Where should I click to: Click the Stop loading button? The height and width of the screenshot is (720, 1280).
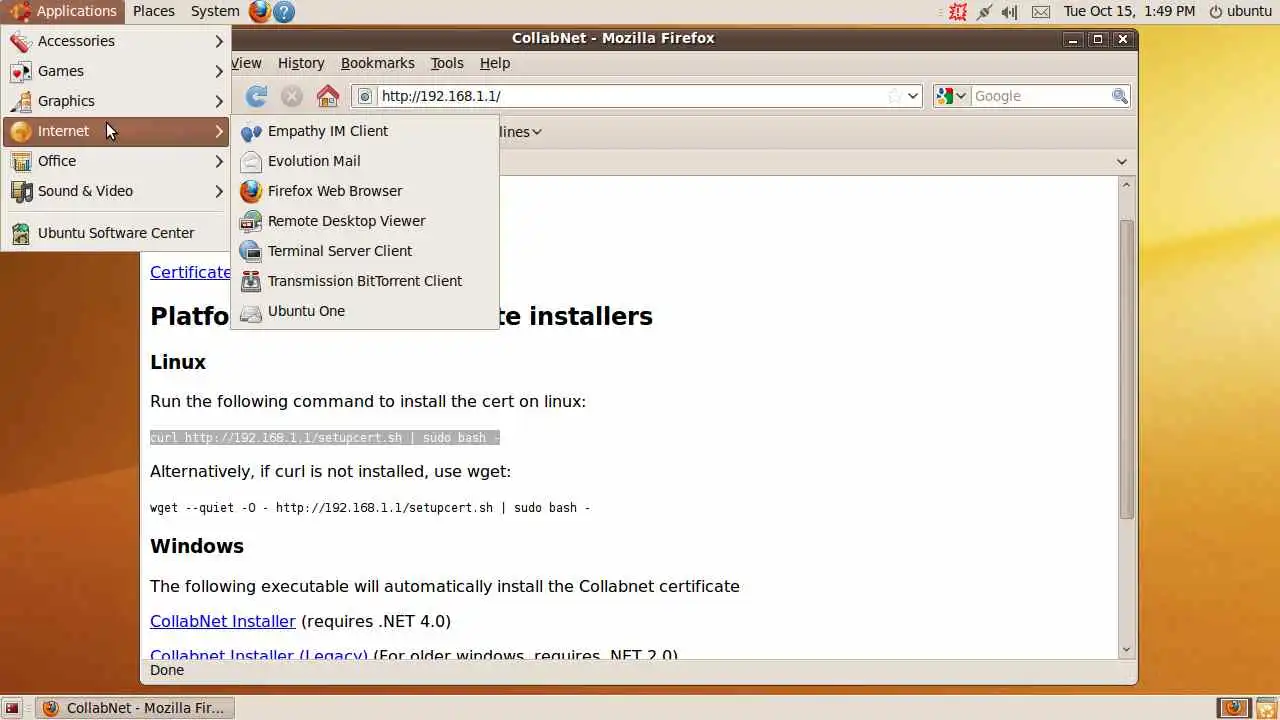click(292, 96)
